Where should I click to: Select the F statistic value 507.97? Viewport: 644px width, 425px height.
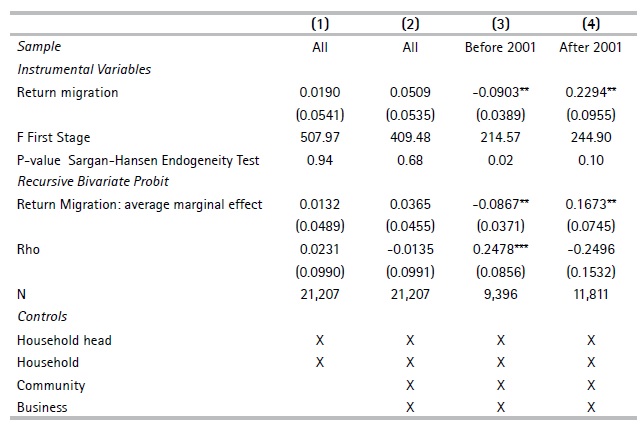pyautogui.click(x=319, y=137)
